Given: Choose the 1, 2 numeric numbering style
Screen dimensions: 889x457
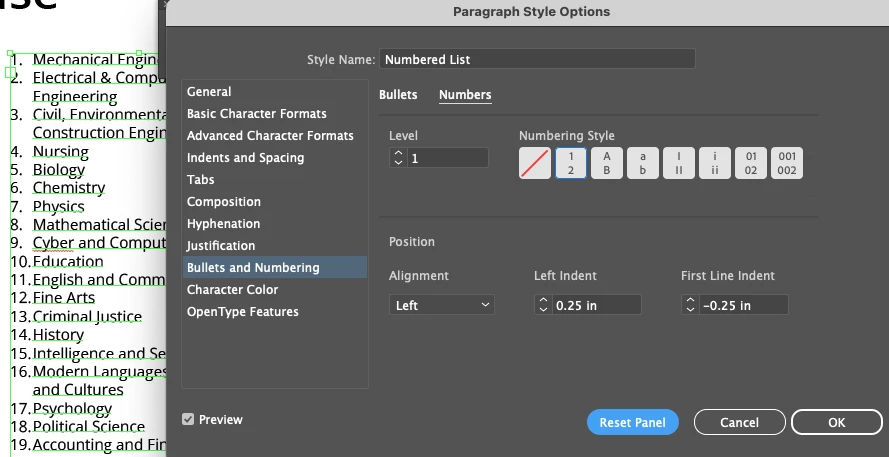Looking at the screenshot, I should point(571,163).
